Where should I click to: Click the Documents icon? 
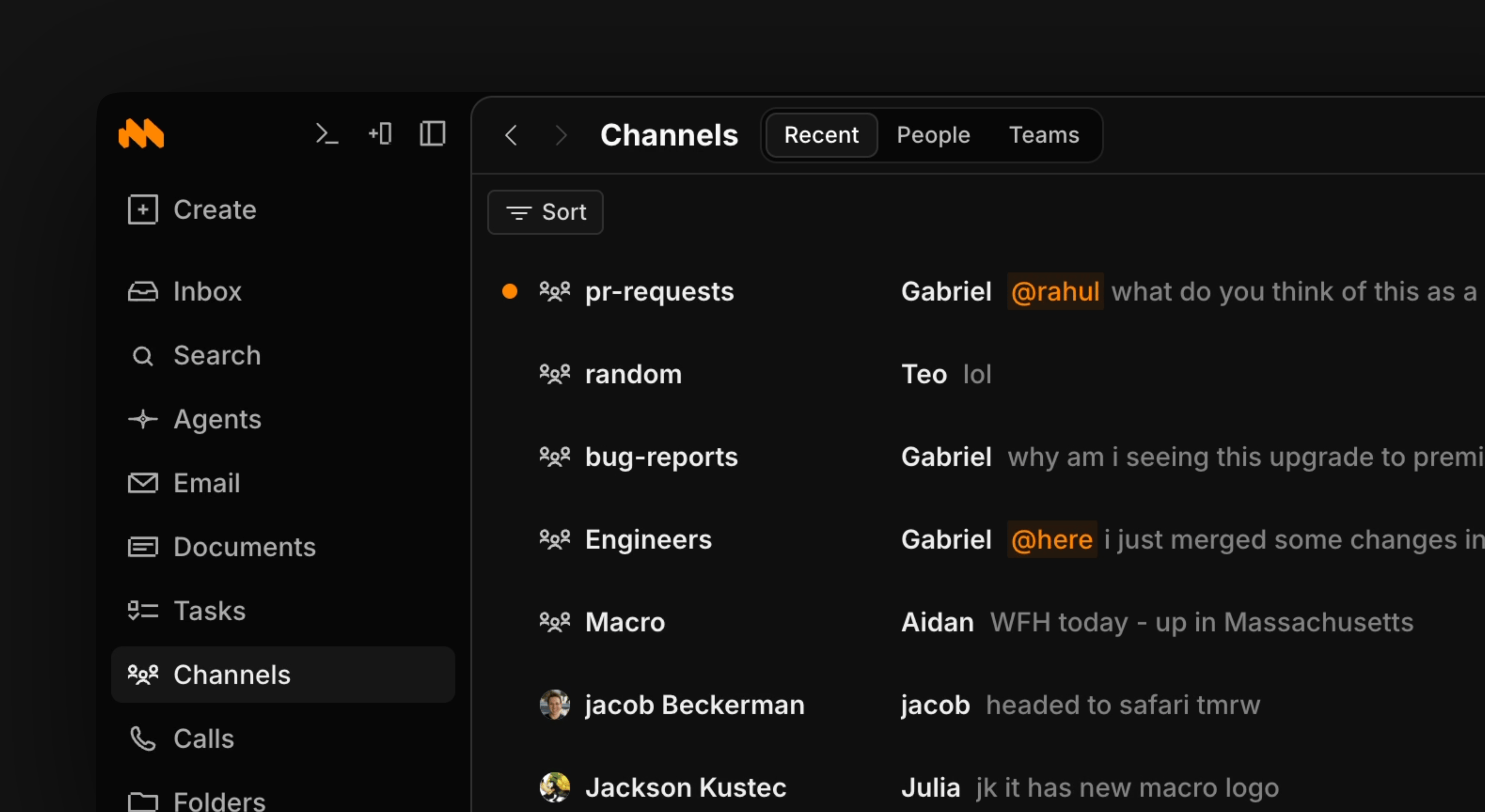[x=143, y=547]
